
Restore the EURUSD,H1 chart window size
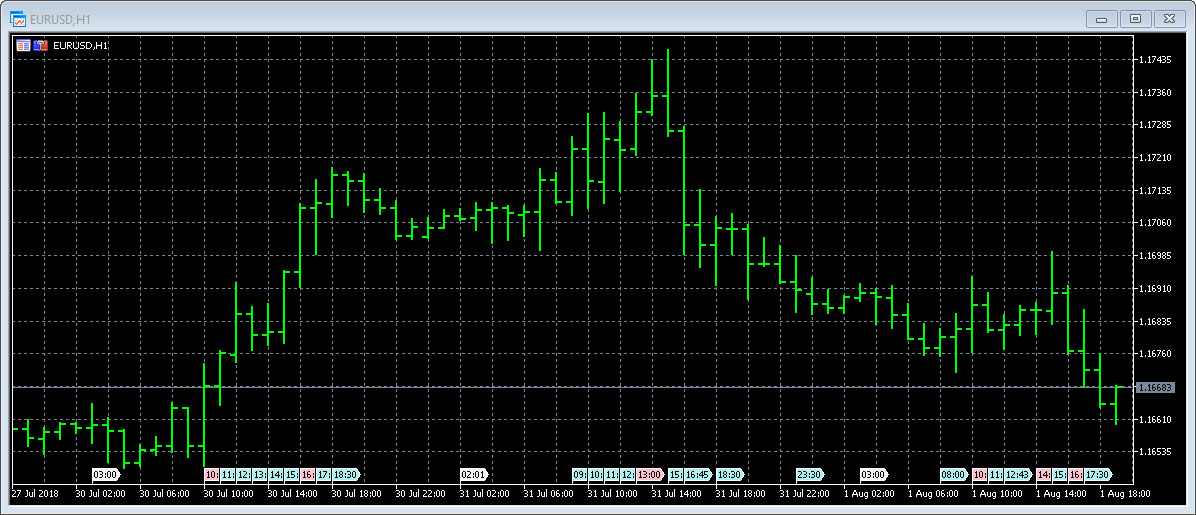click(1135, 18)
